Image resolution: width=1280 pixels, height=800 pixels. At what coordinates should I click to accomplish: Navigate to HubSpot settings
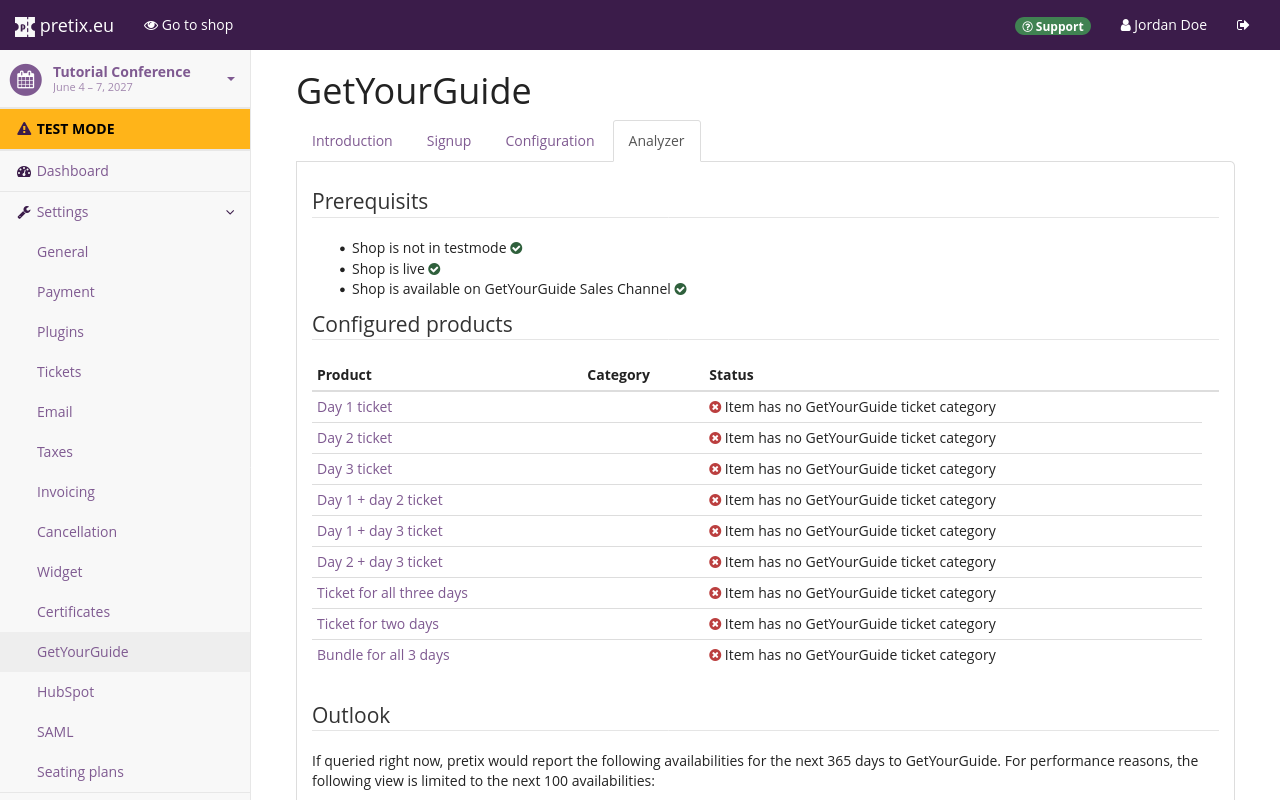65,691
